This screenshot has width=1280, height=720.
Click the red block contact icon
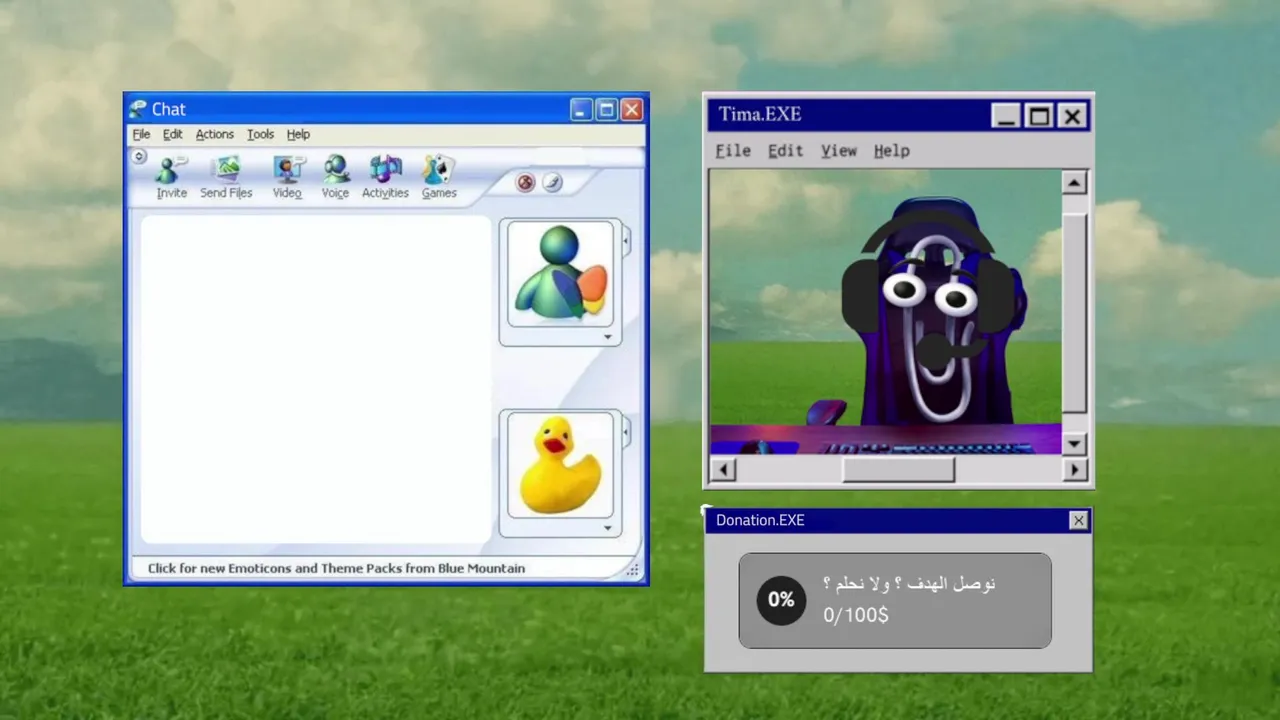[525, 182]
